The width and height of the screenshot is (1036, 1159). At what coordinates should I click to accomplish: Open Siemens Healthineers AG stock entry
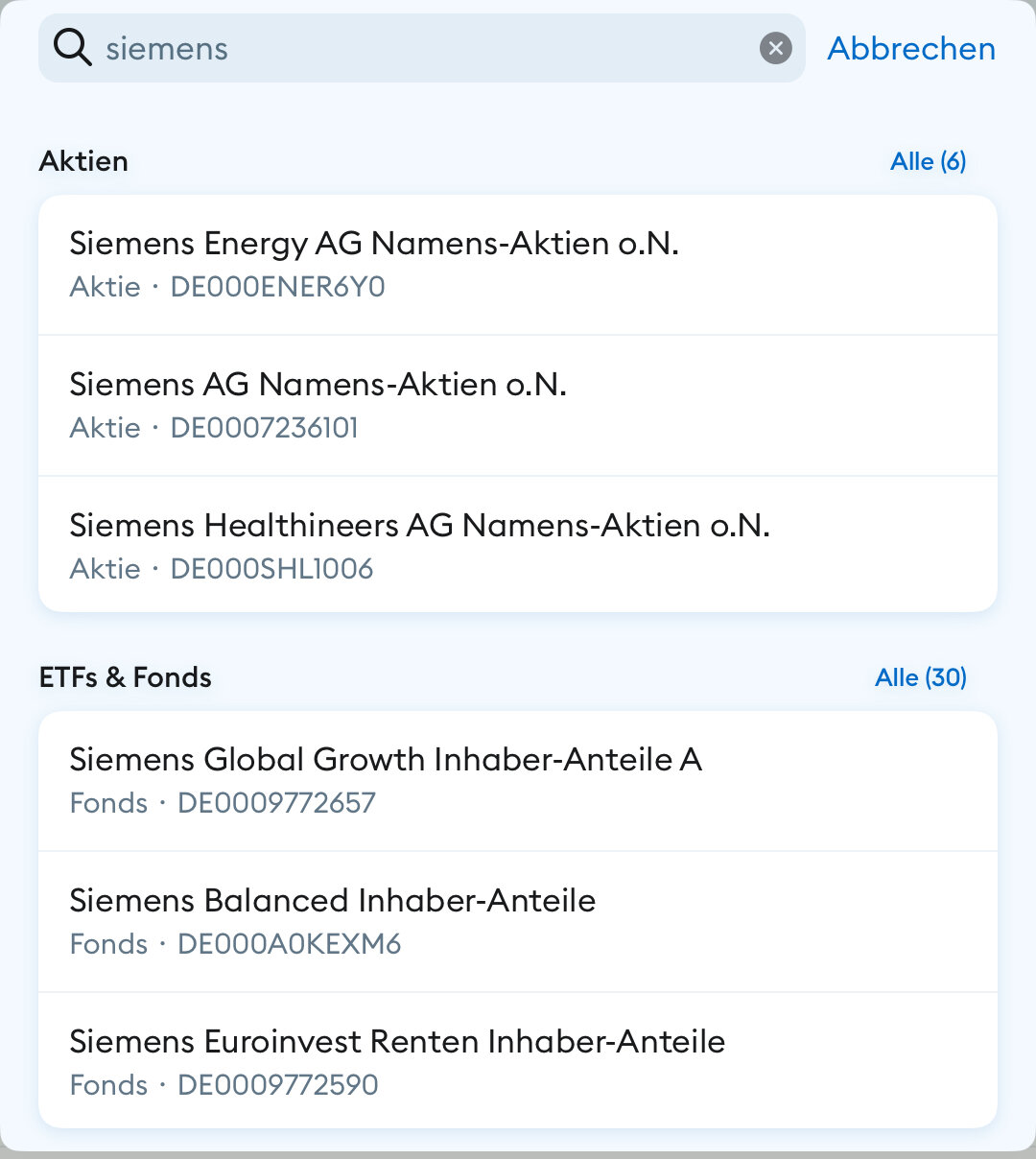click(419, 526)
